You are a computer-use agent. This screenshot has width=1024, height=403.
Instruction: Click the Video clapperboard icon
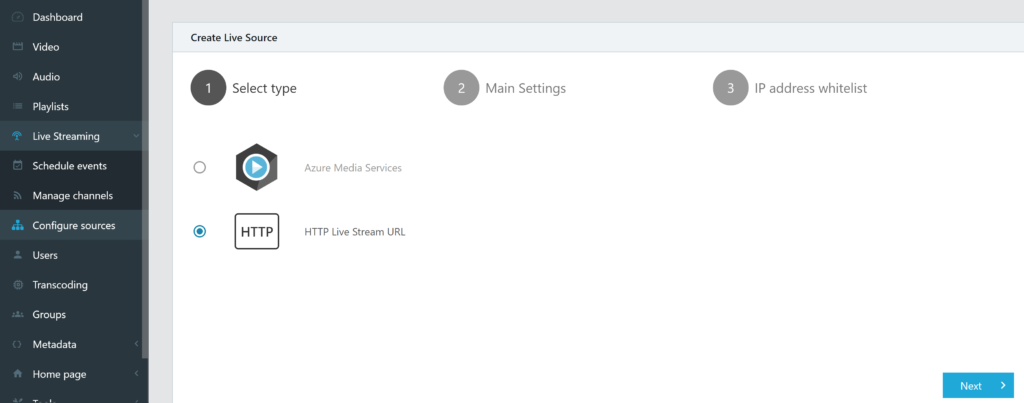[18, 47]
